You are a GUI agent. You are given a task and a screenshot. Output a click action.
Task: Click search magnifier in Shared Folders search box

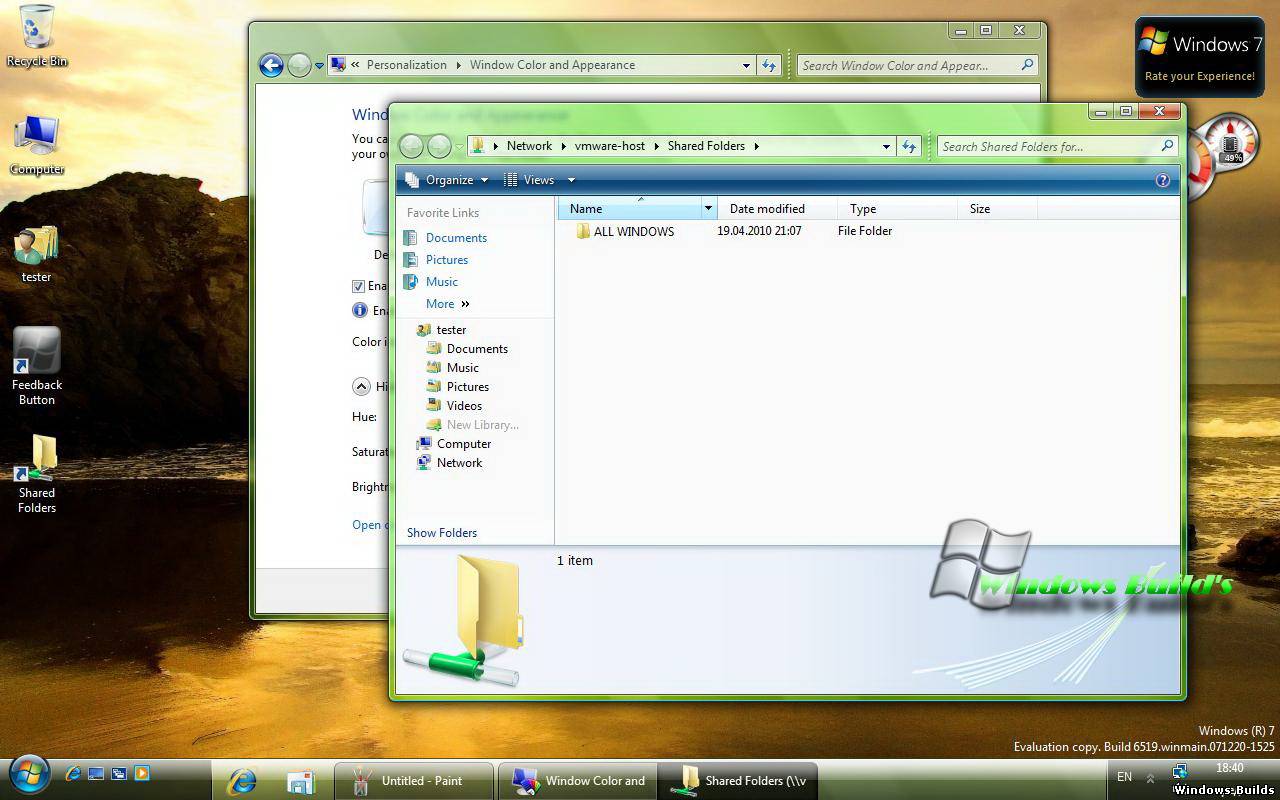pyautogui.click(x=1167, y=146)
